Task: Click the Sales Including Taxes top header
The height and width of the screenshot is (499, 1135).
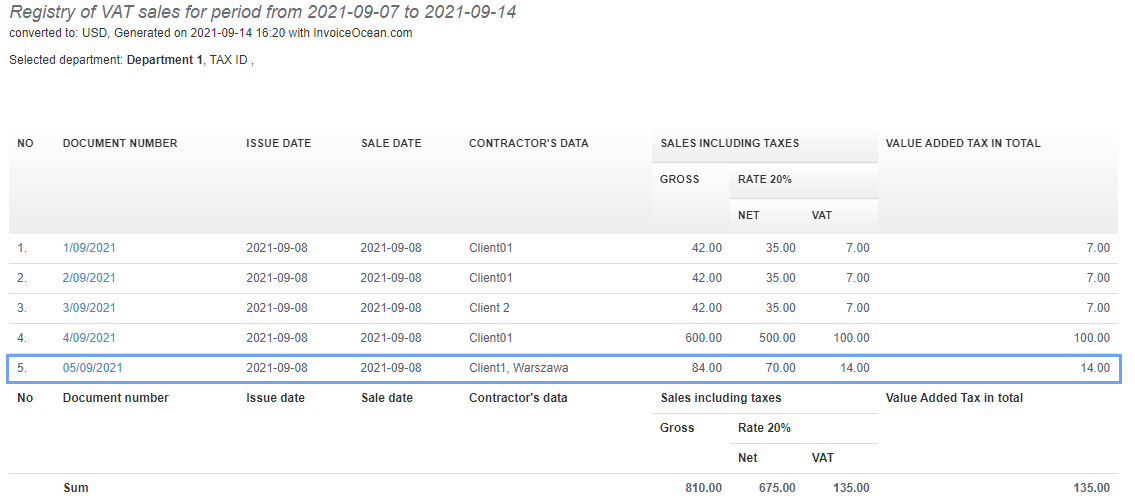Action: coord(729,143)
